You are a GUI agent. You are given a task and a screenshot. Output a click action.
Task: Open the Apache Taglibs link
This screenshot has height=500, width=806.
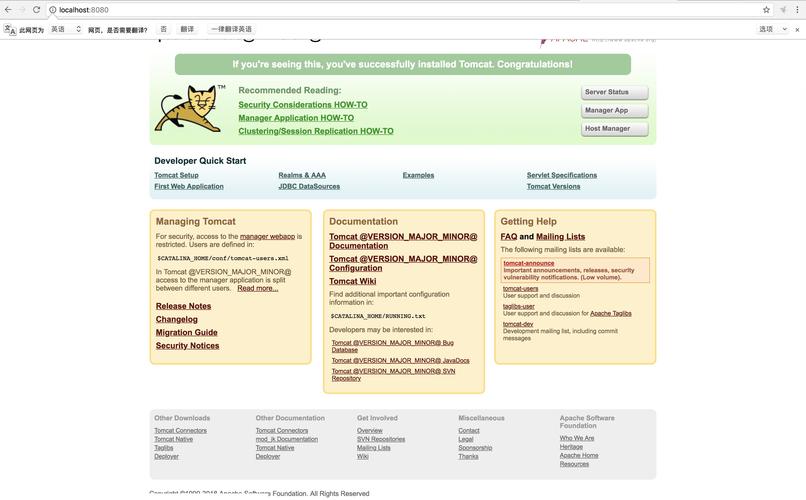coord(611,313)
